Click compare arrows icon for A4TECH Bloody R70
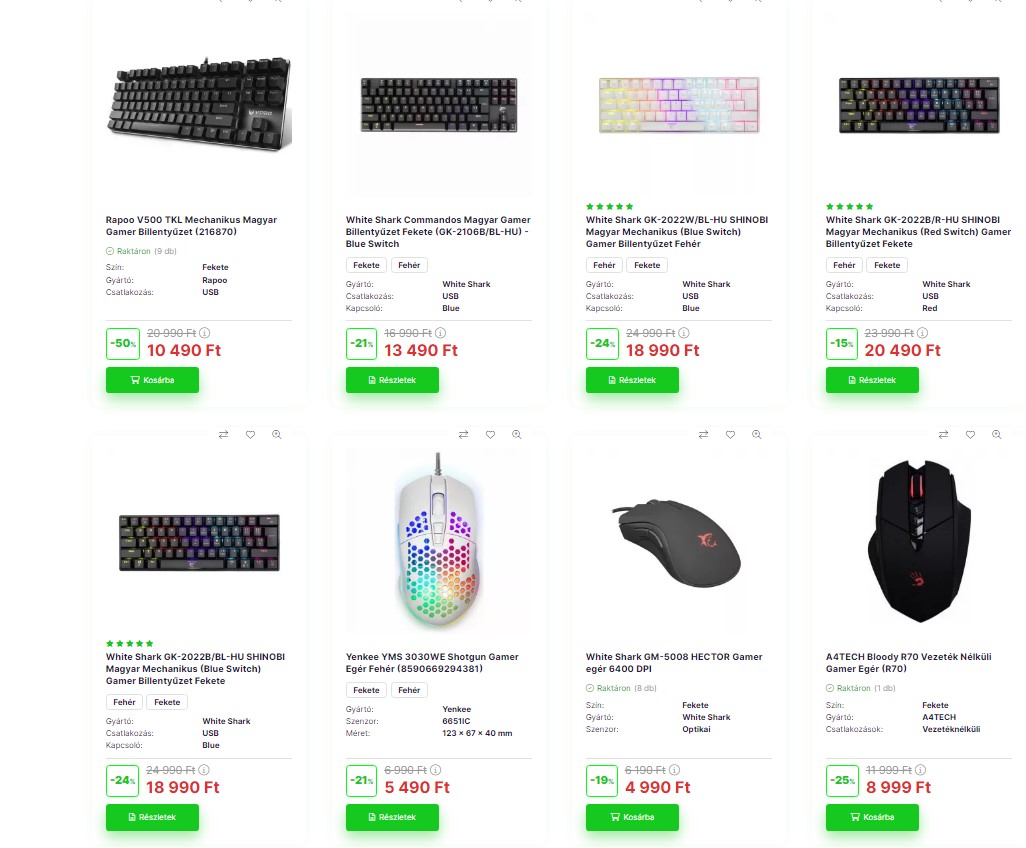Viewport: 1026px width, 848px height. click(943, 434)
